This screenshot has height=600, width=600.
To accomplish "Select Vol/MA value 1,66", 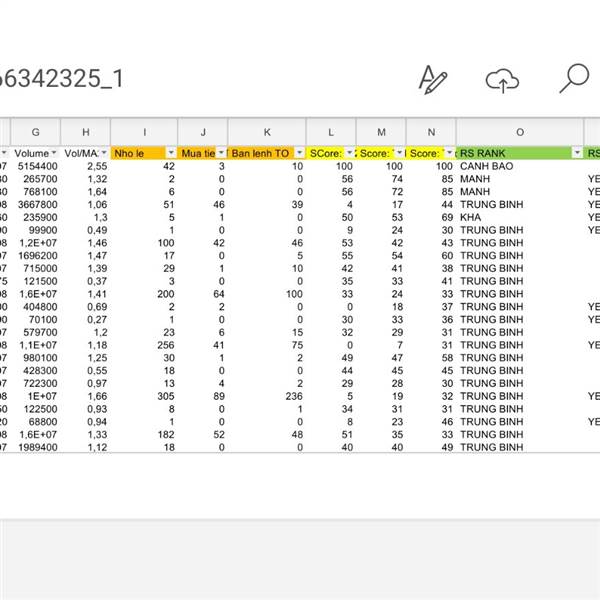I will (x=86, y=396).
